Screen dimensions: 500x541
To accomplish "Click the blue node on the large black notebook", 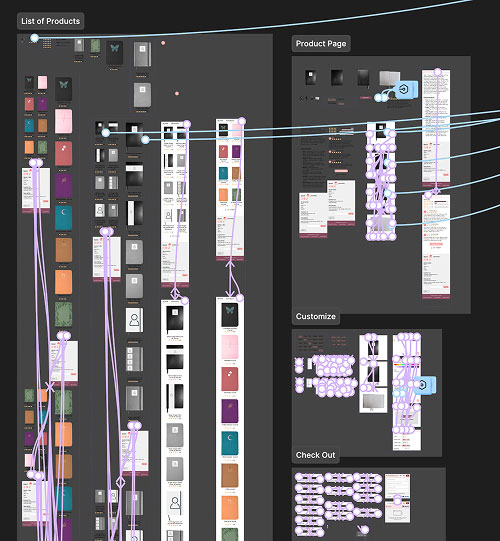I will pos(145,140).
